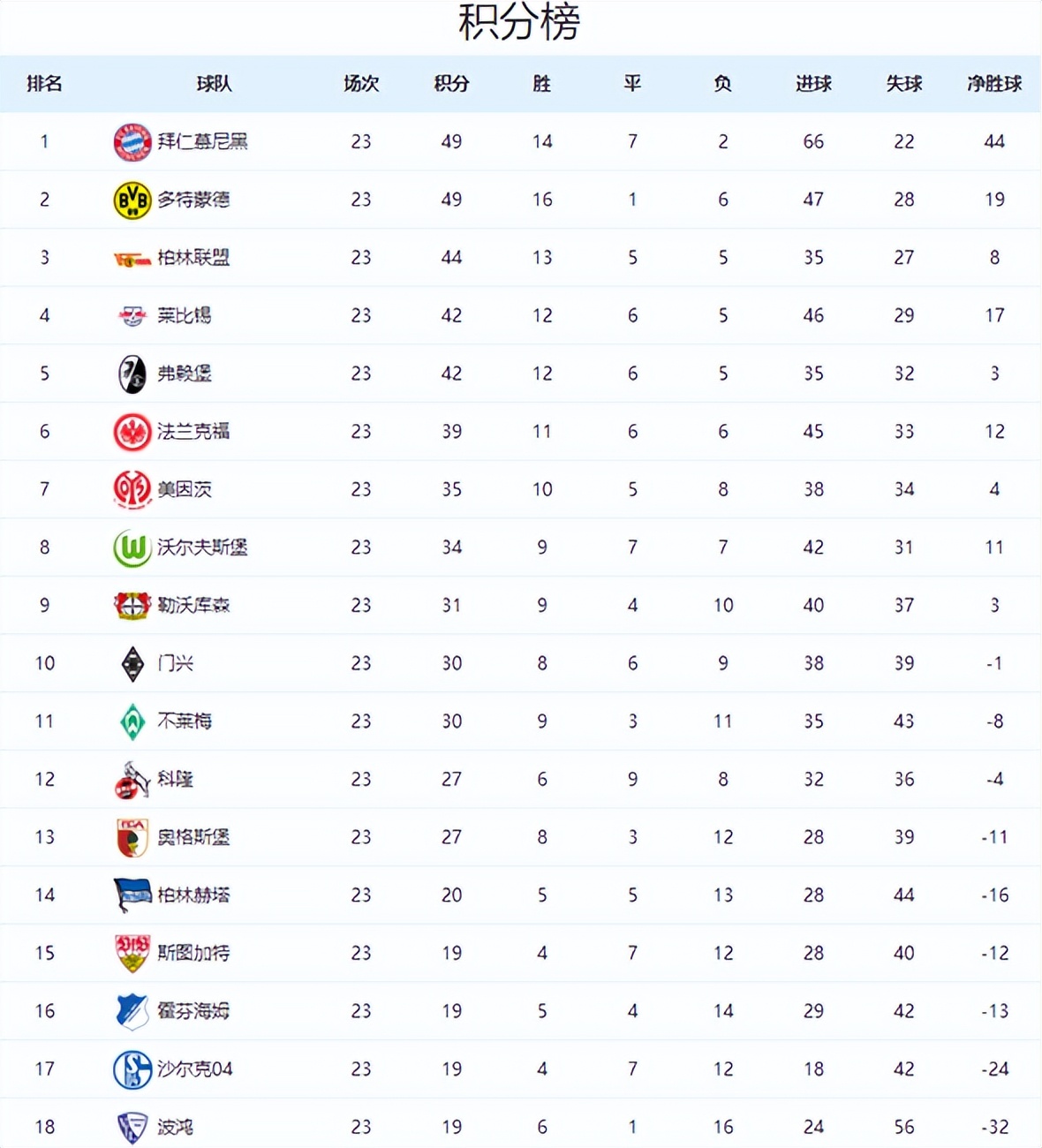Click the Hertha Berlin flag logo

coord(132,895)
